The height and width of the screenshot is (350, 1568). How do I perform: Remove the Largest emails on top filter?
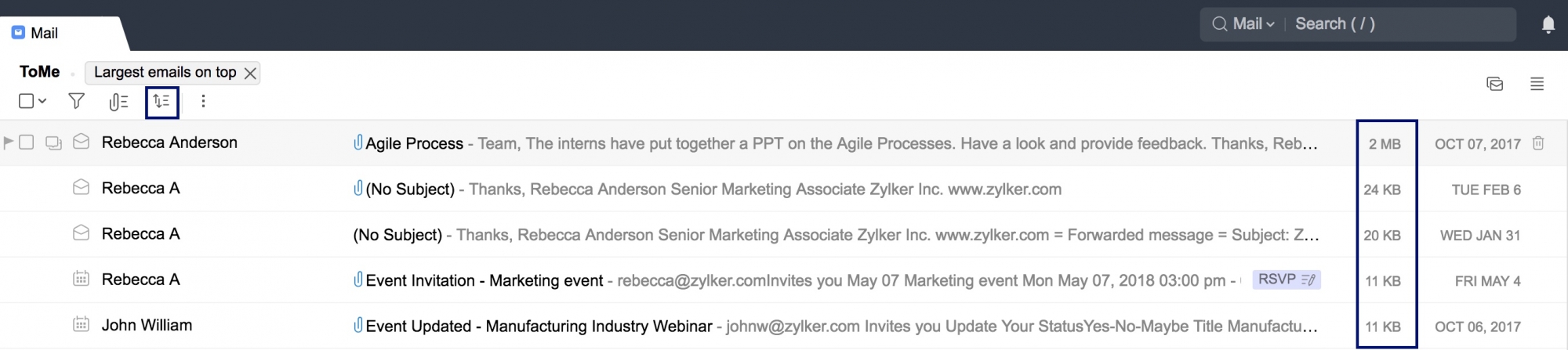250,74
